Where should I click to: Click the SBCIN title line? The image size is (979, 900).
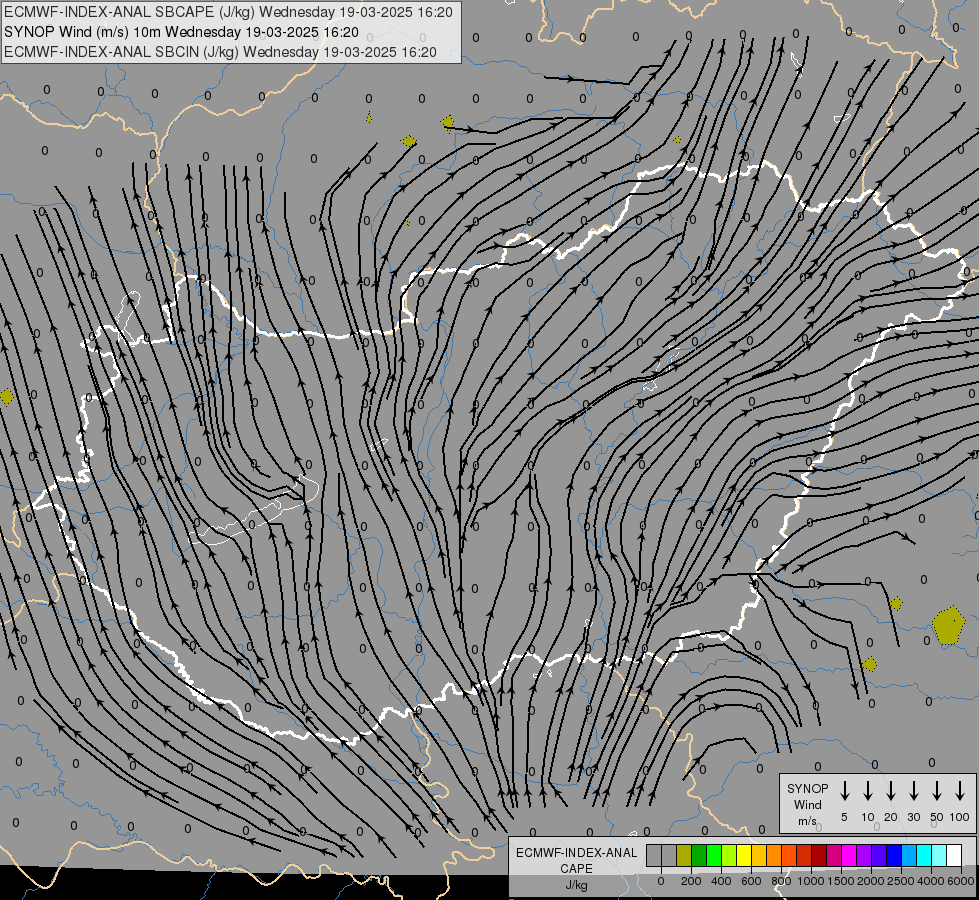(220, 52)
